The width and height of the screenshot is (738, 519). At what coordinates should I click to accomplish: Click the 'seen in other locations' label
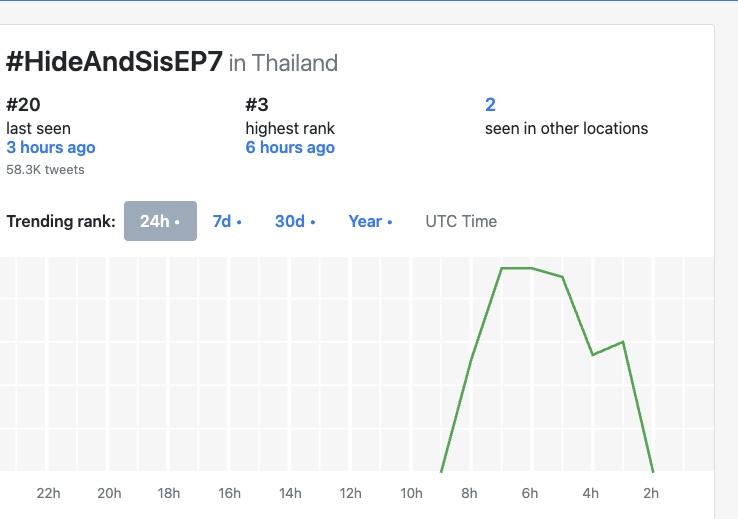[566, 128]
